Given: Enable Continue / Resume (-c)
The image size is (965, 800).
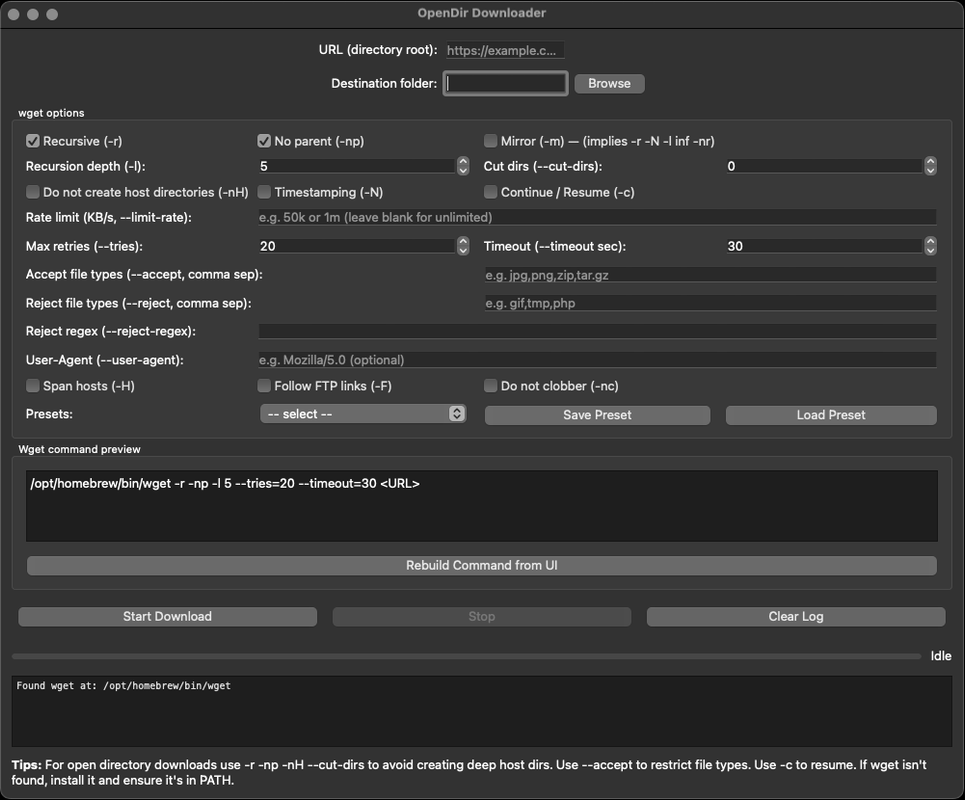Looking at the screenshot, I should tap(491, 192).
